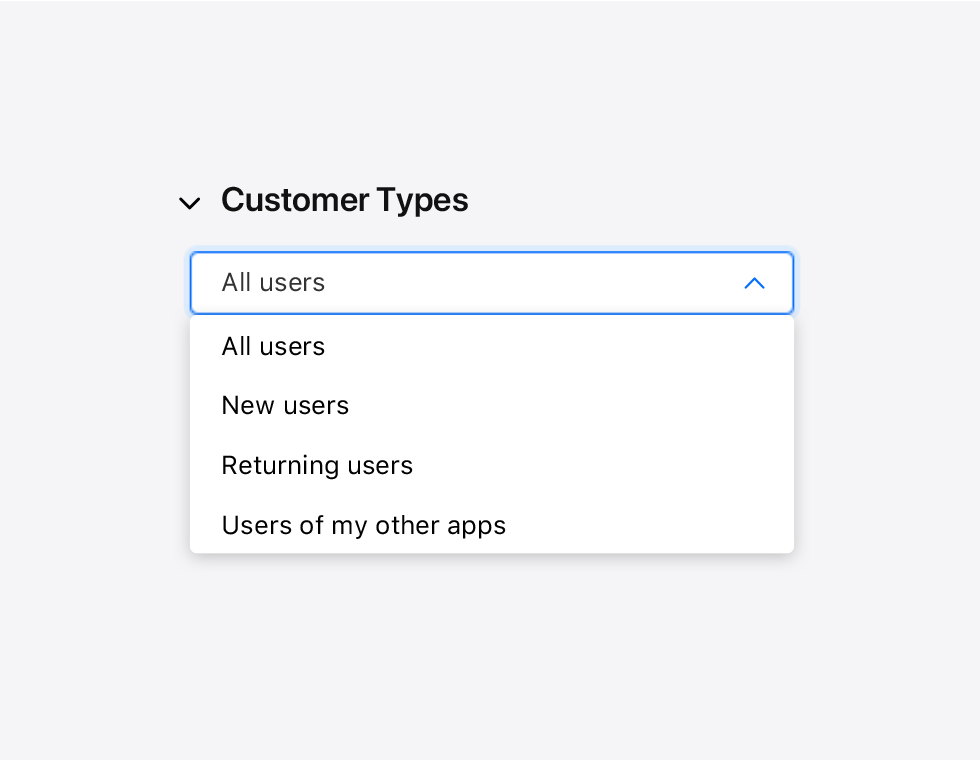Viewport: 980px width, 760px height.
Task: Keep the All users list entry selected
Action: tap(273, 347)
